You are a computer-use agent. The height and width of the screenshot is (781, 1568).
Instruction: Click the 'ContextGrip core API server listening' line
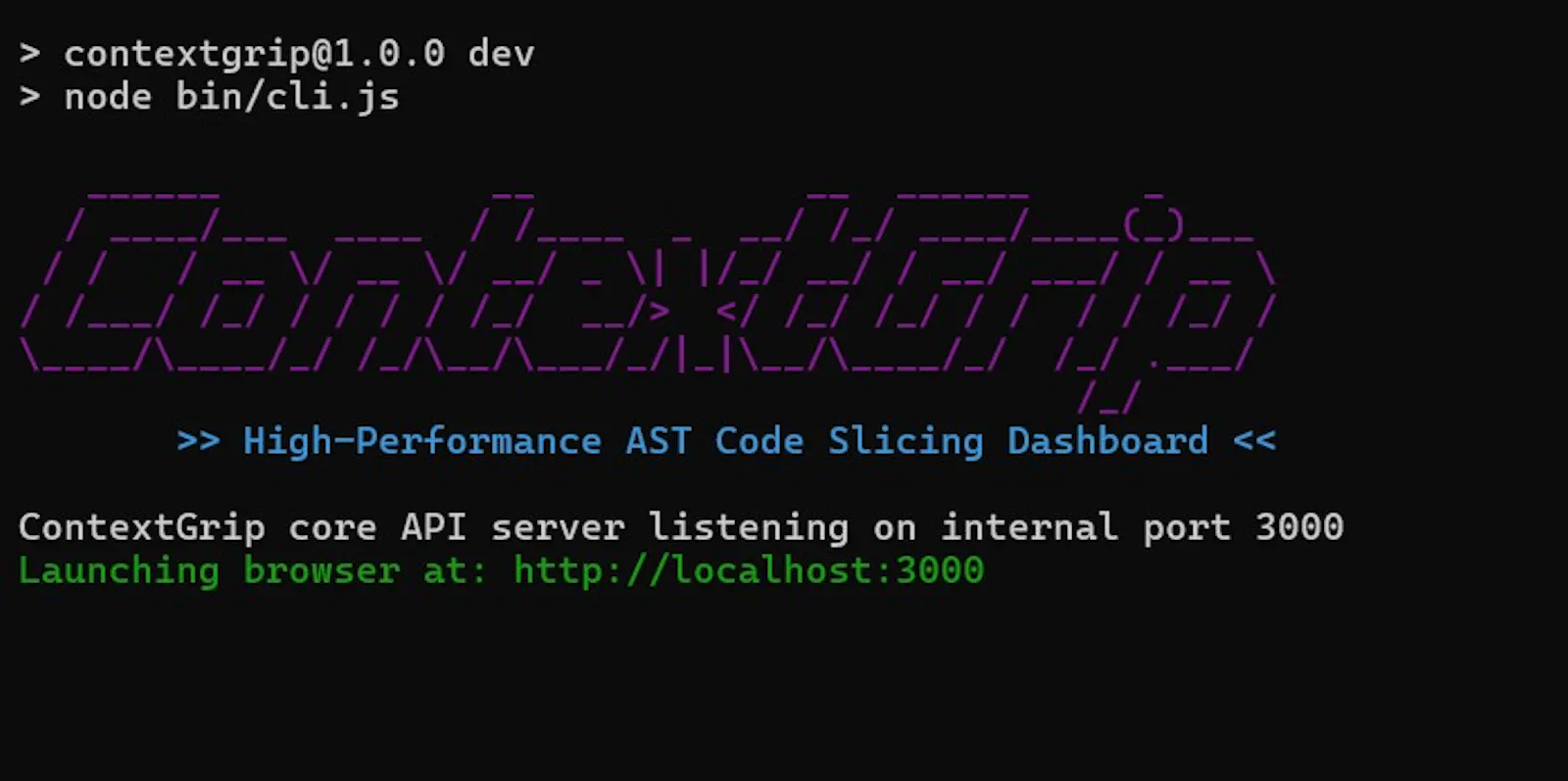[x=681, y=527]
